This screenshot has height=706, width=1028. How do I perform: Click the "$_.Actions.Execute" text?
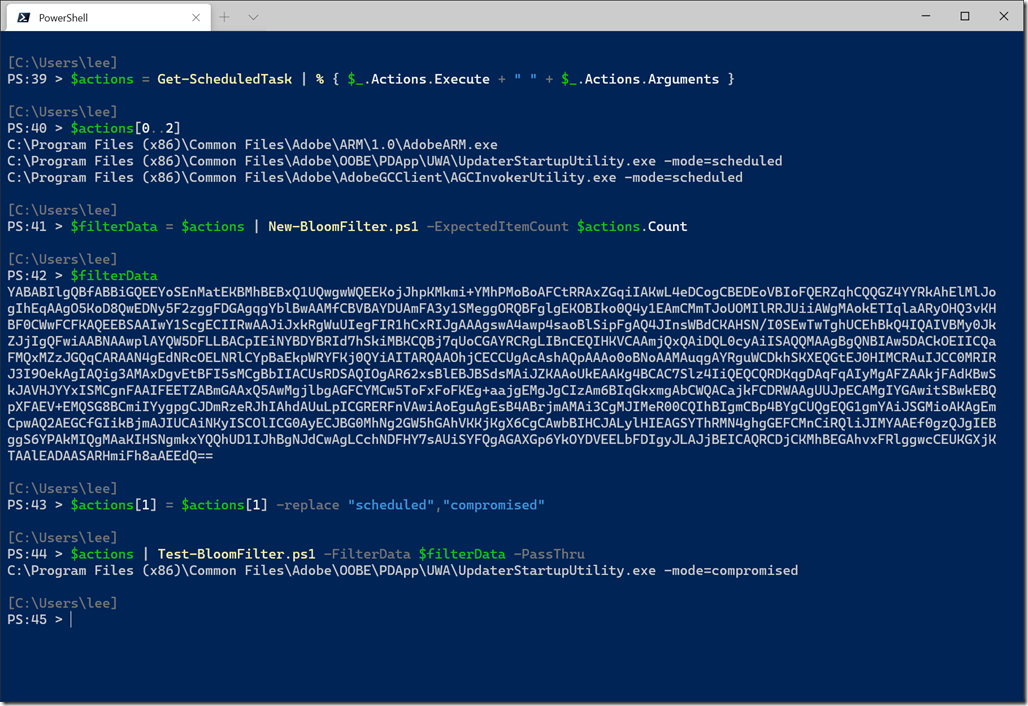click(x=418, y=79)
